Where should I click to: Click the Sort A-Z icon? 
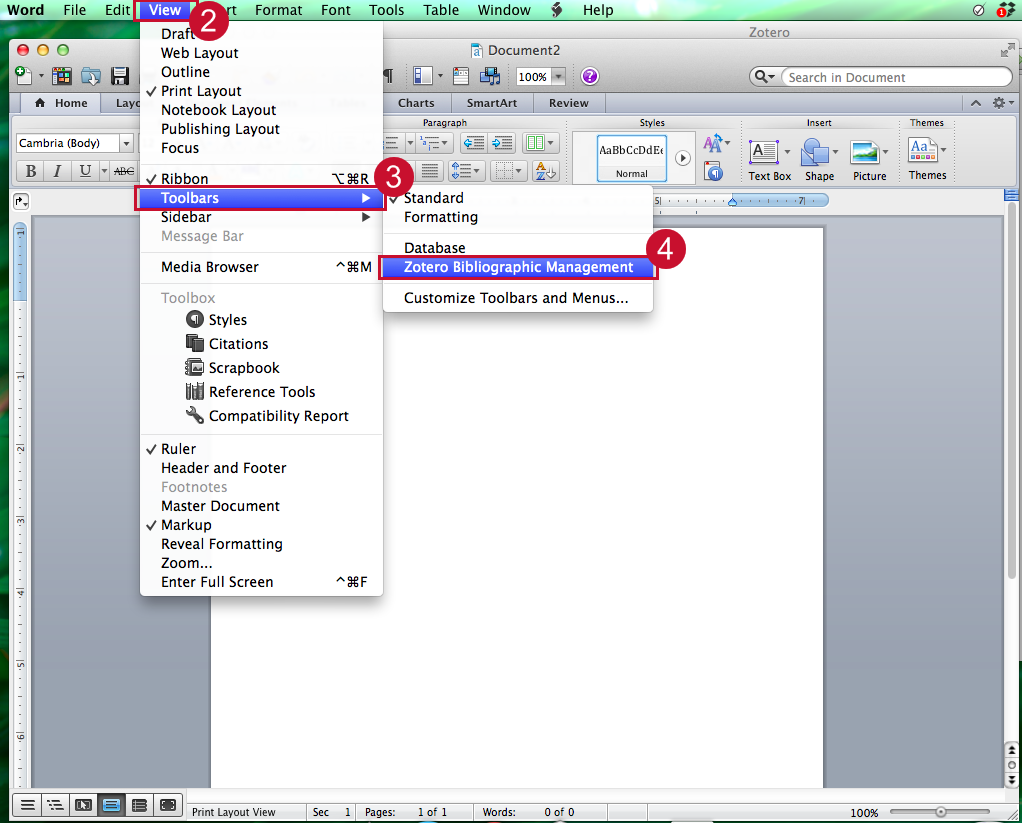546,171
